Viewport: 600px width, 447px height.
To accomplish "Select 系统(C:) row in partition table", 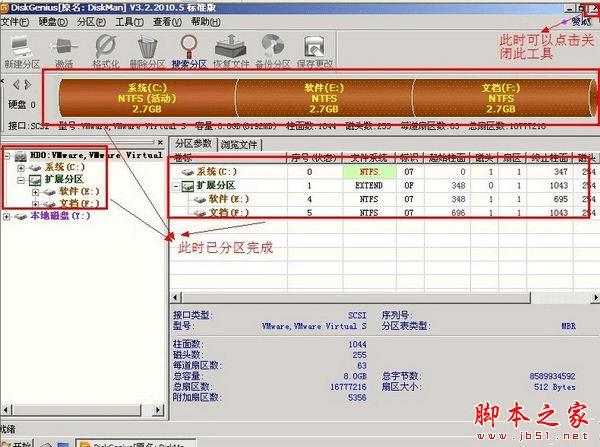I will (383, 172).
